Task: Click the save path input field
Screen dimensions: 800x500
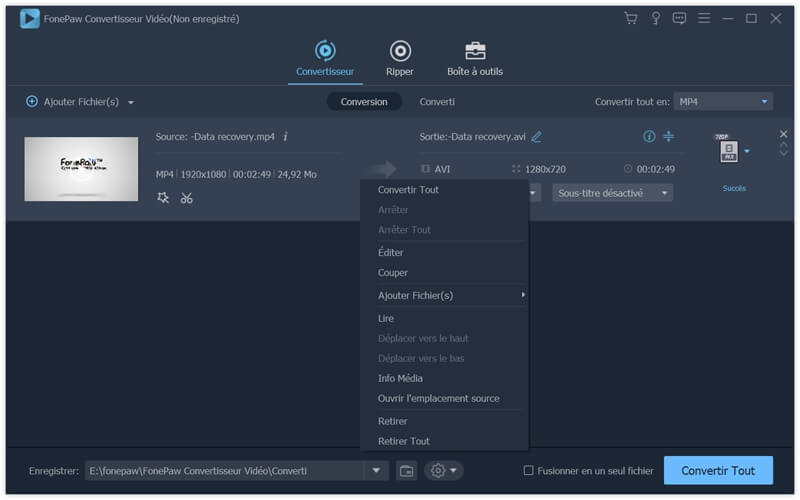Action: point(224,471)
